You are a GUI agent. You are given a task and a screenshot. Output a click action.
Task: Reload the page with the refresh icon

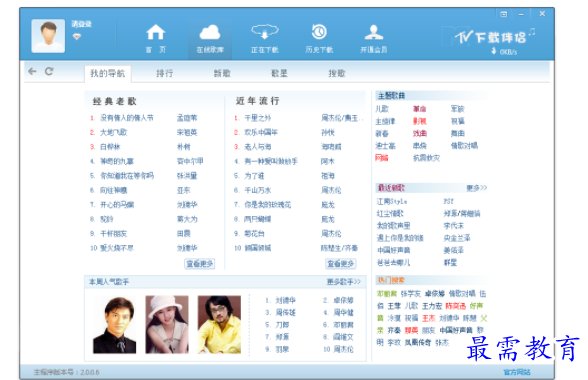point(49,71)
